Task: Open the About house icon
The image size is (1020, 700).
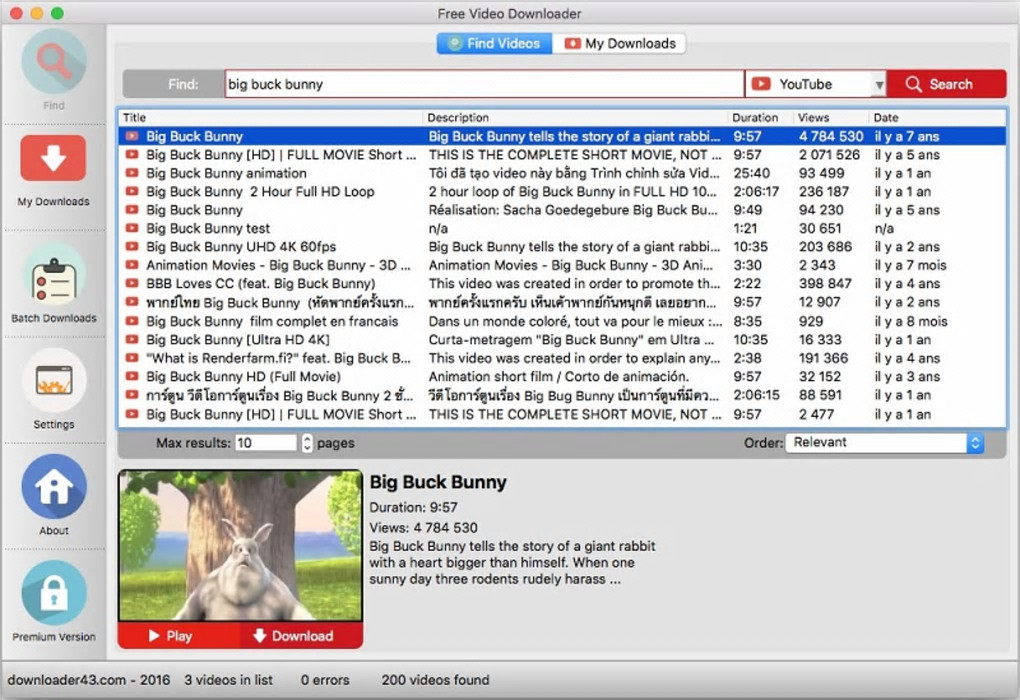Action: tap(53, 487)
